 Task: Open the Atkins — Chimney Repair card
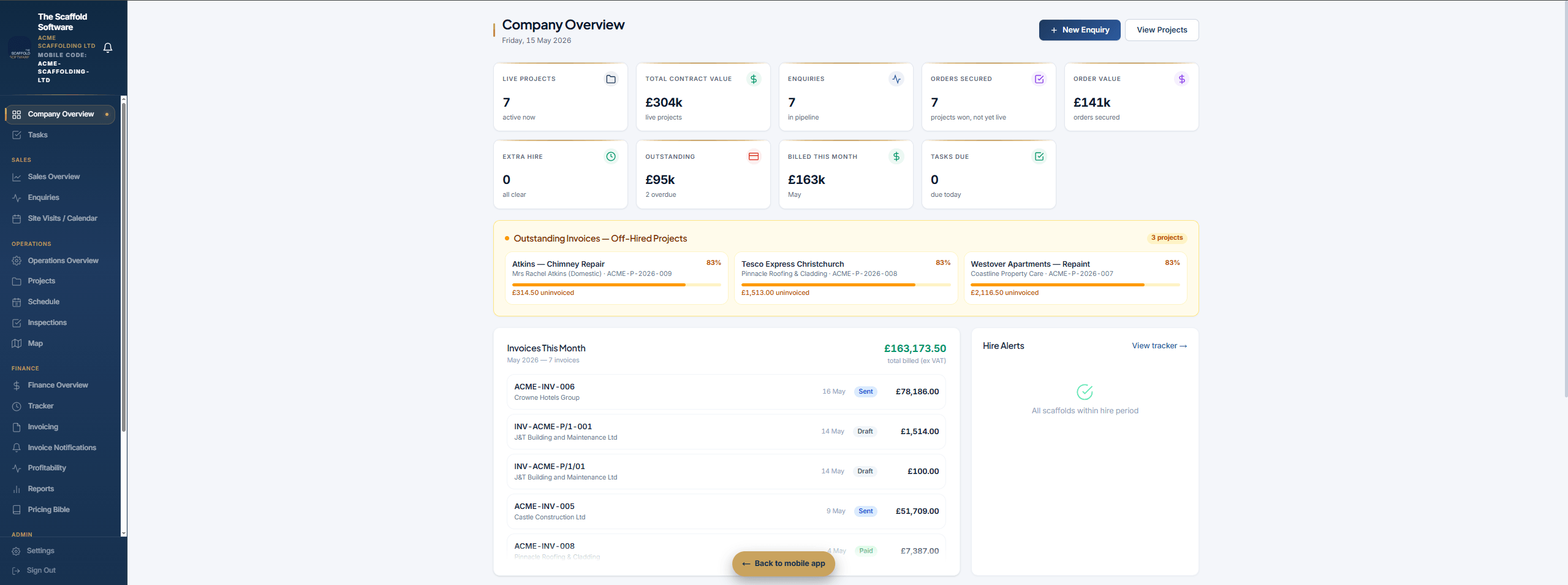(x=616, y=278)
